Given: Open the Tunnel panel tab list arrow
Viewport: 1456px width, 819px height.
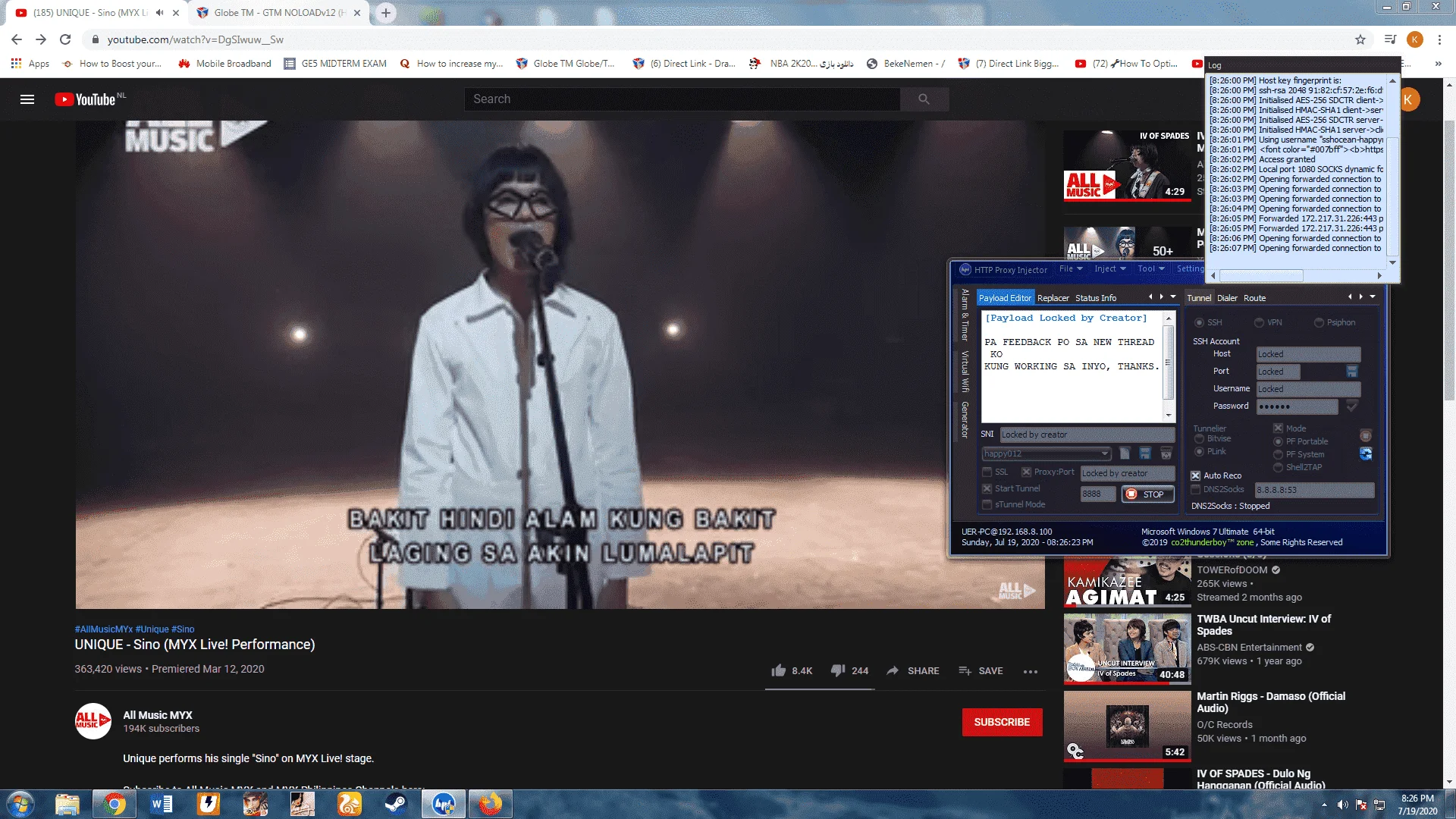Looking at the screenshot, I should (x=1373, y=297).
